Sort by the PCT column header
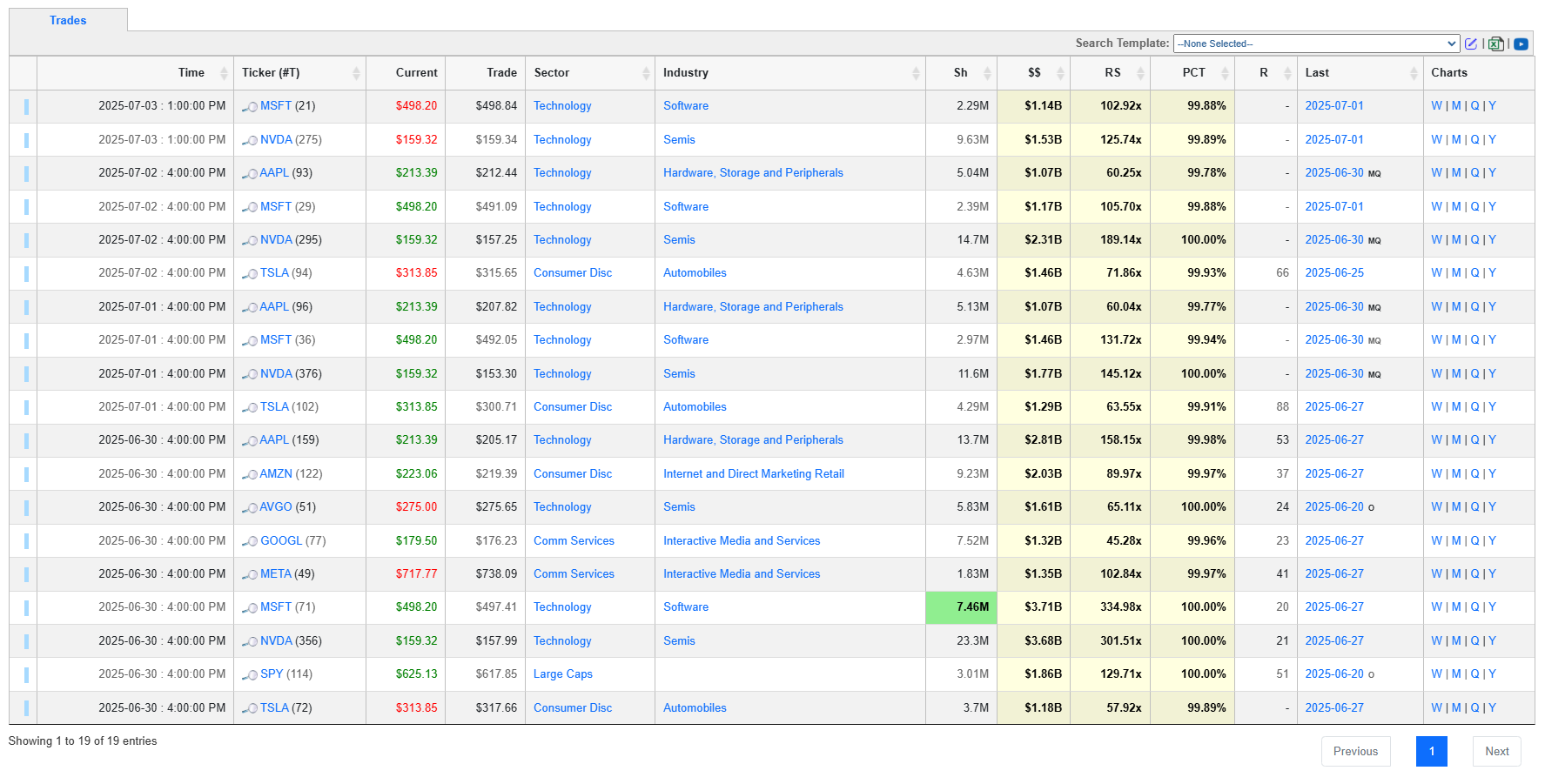Screen dimensions: 1545x784 click(1192, 73)
